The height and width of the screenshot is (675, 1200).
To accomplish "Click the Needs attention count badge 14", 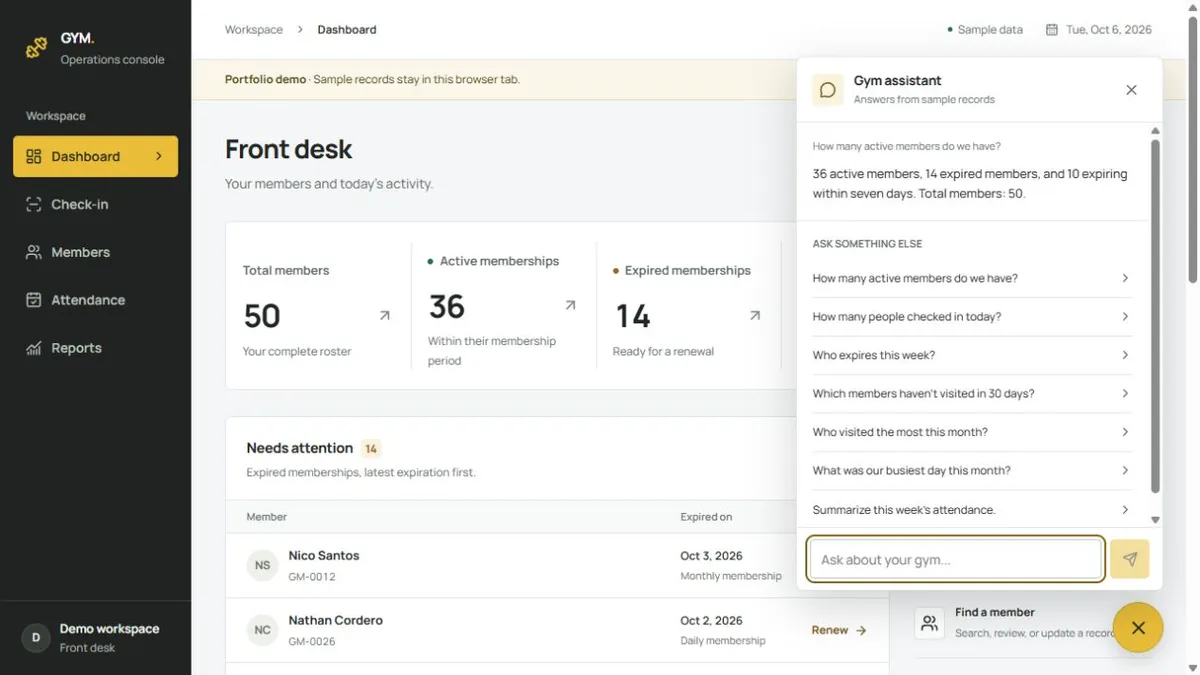I will 371,449.
